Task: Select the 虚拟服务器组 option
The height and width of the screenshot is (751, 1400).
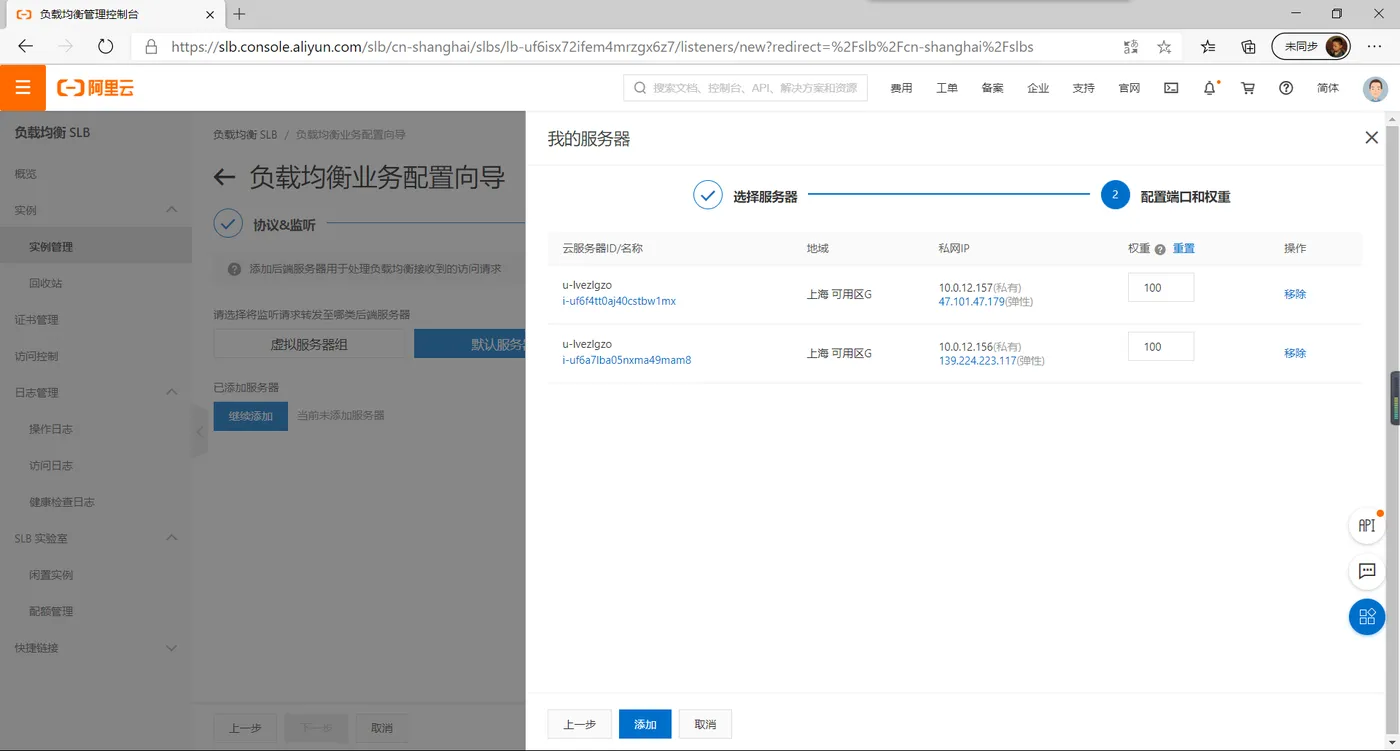Action: [309, 344]
